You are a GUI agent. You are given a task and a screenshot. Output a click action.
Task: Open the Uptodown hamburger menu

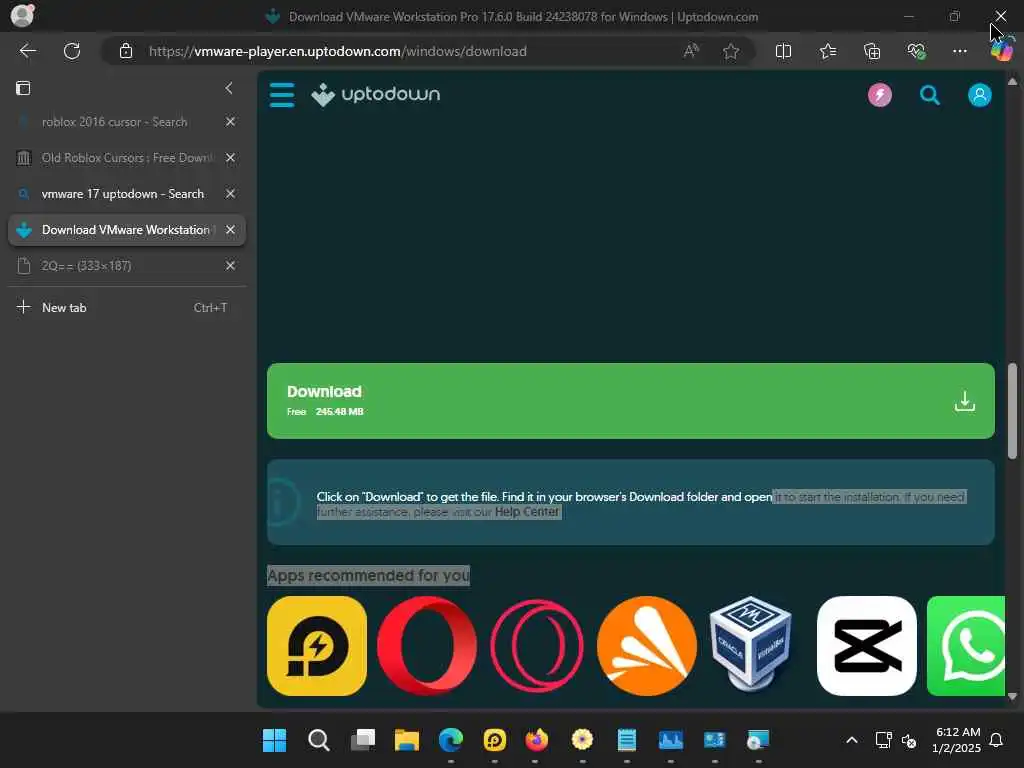282,95
